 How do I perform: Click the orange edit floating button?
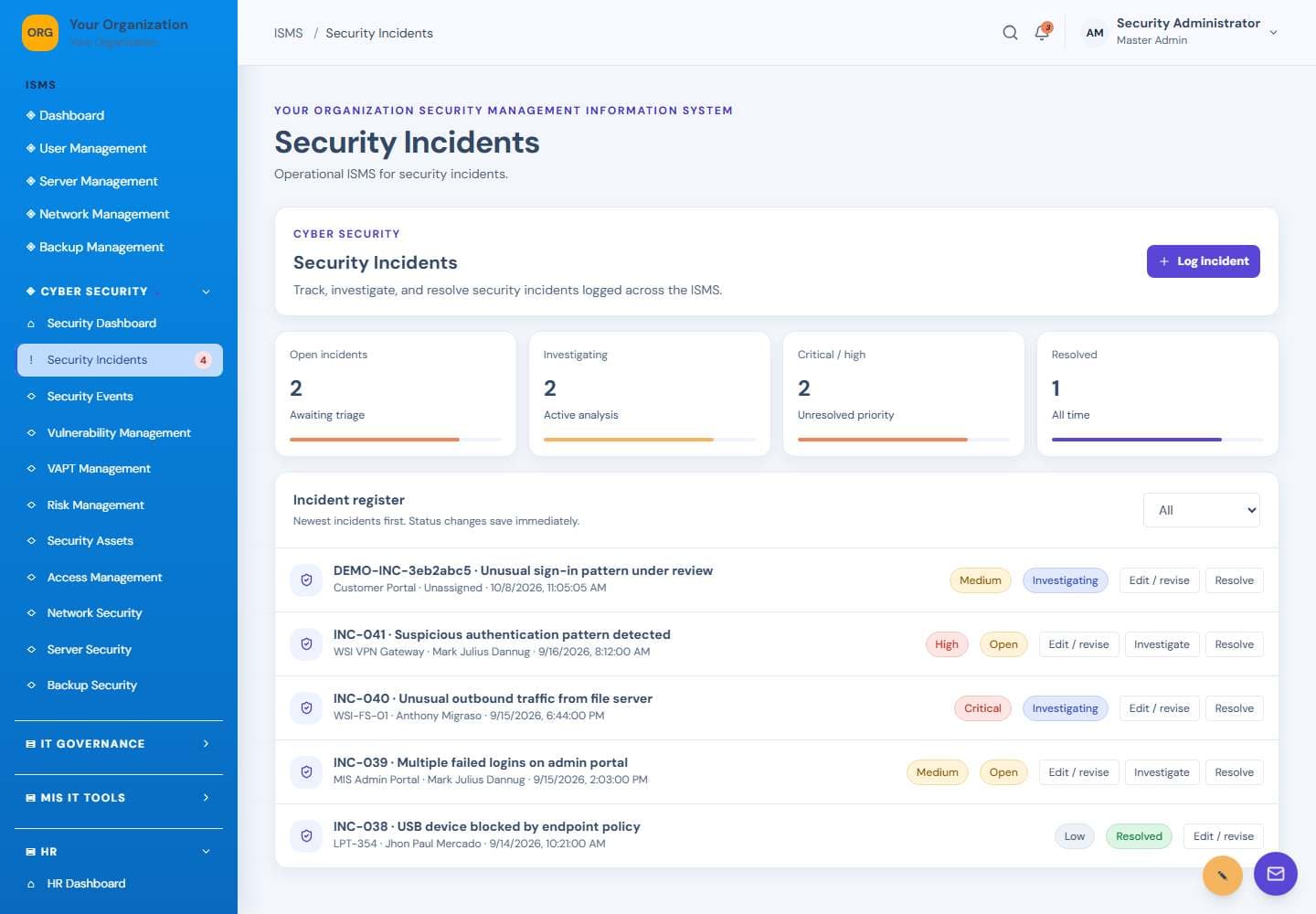pyautogui.click(x=1222, y=876)
